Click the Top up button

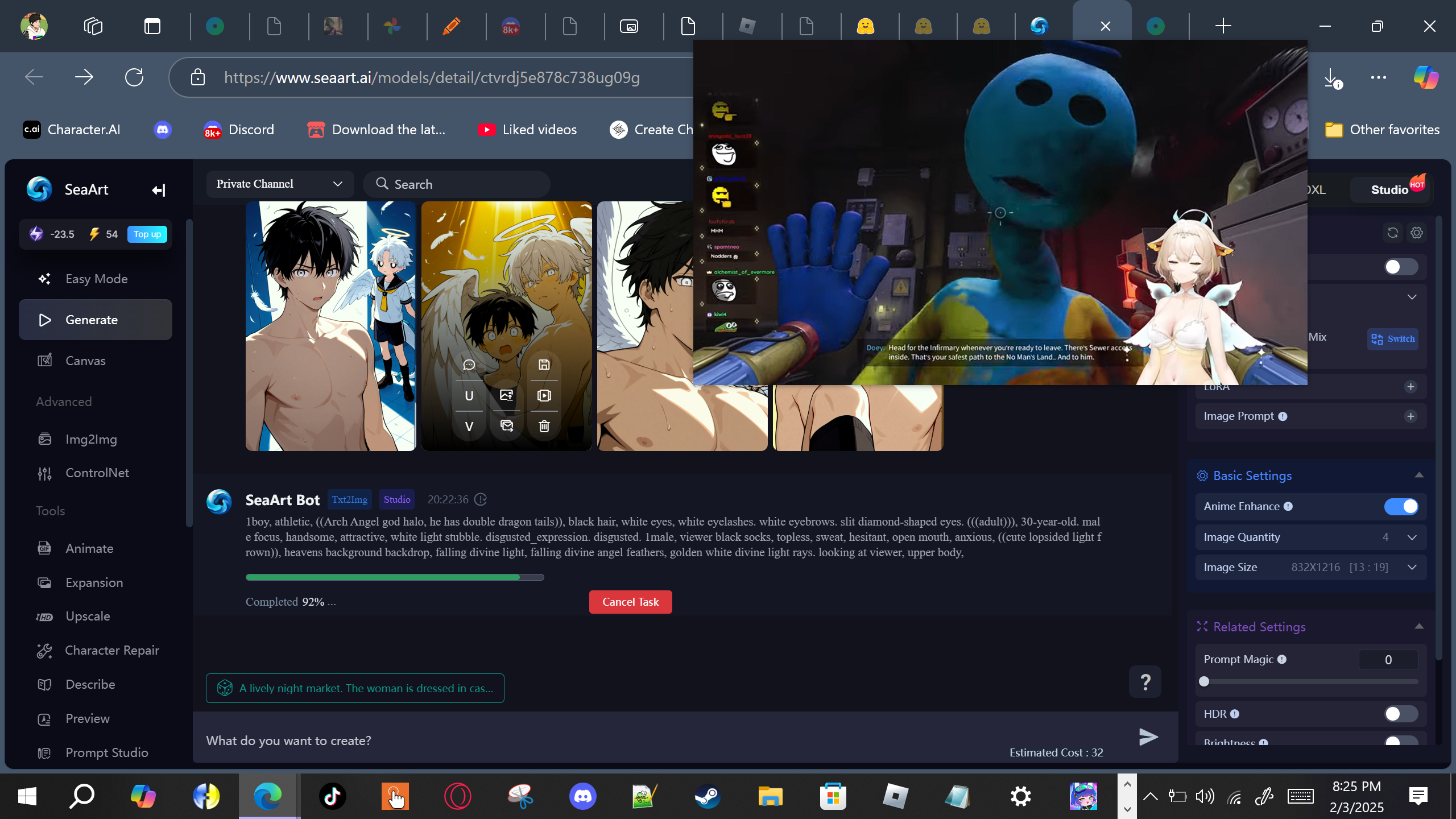pyautogui.click(x=147, y=234)
